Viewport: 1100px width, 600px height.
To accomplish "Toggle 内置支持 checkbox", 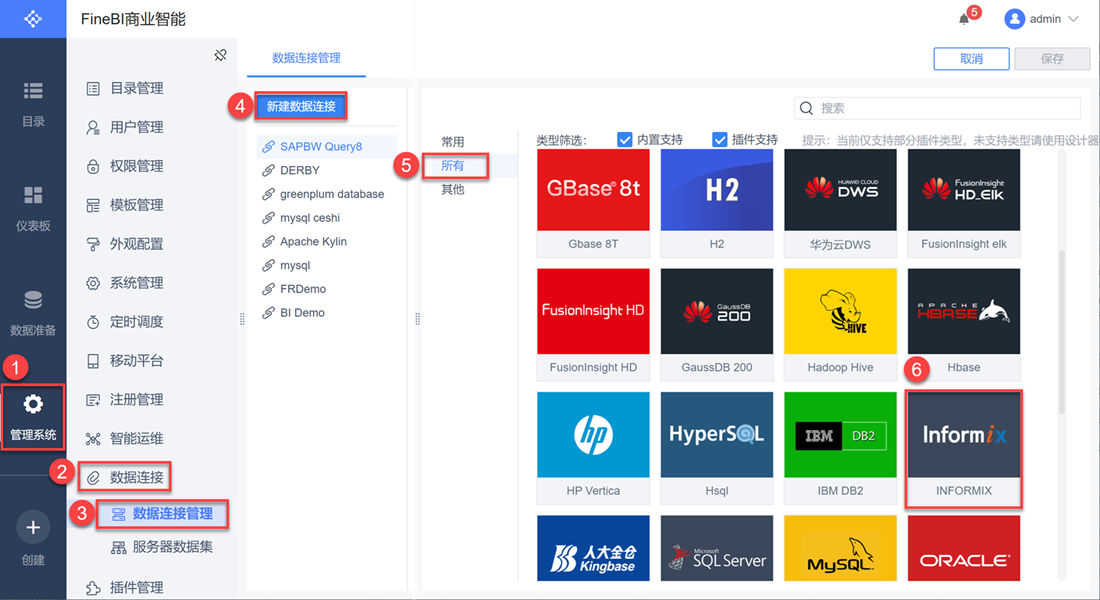I will tap(624, 140).
